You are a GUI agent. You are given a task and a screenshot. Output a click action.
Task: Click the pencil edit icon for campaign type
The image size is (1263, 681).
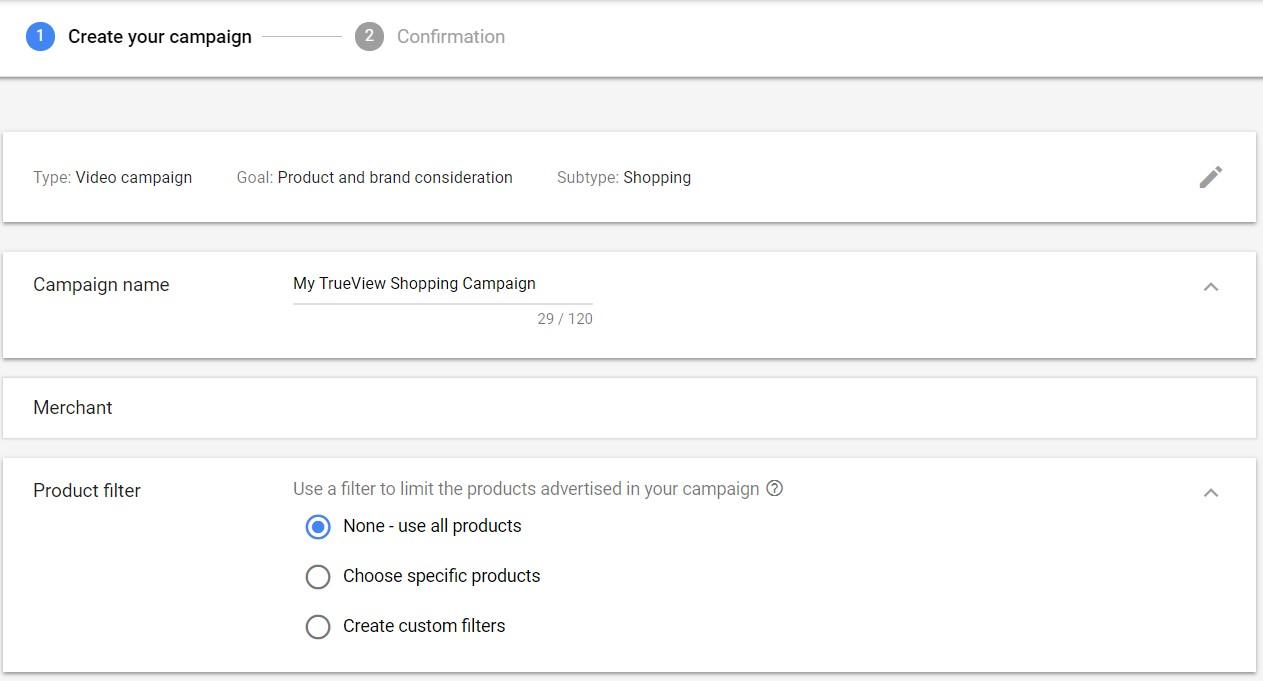pos(1210,177)
